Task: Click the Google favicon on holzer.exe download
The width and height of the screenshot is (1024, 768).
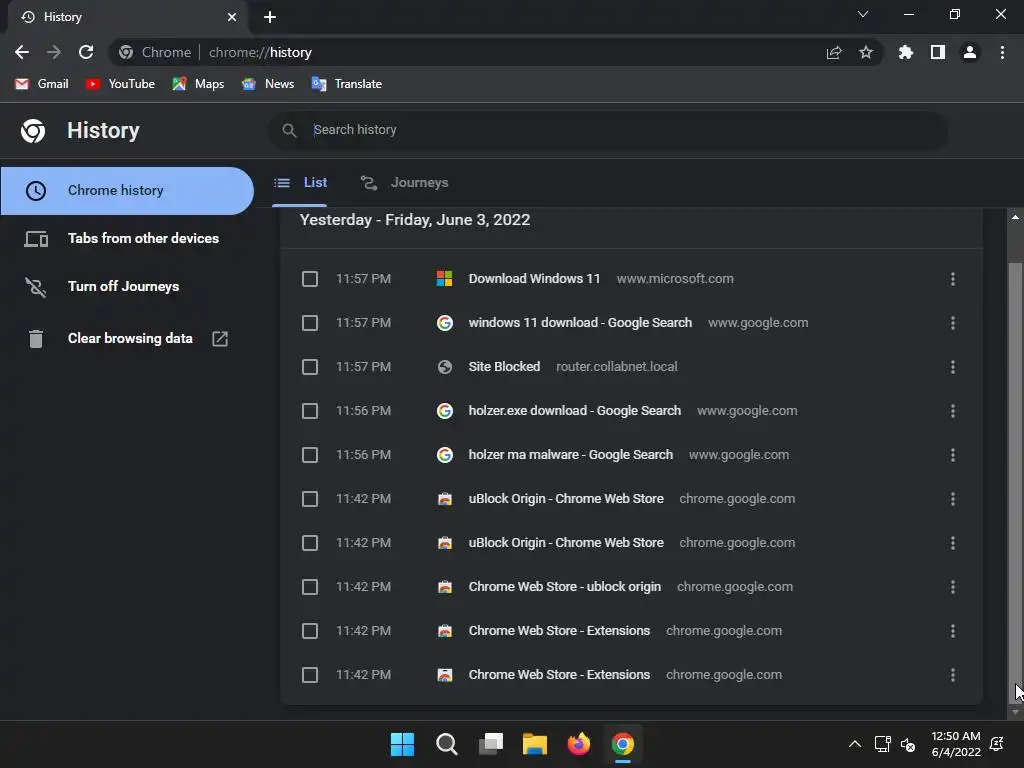Action: click(x=445, y=411)
